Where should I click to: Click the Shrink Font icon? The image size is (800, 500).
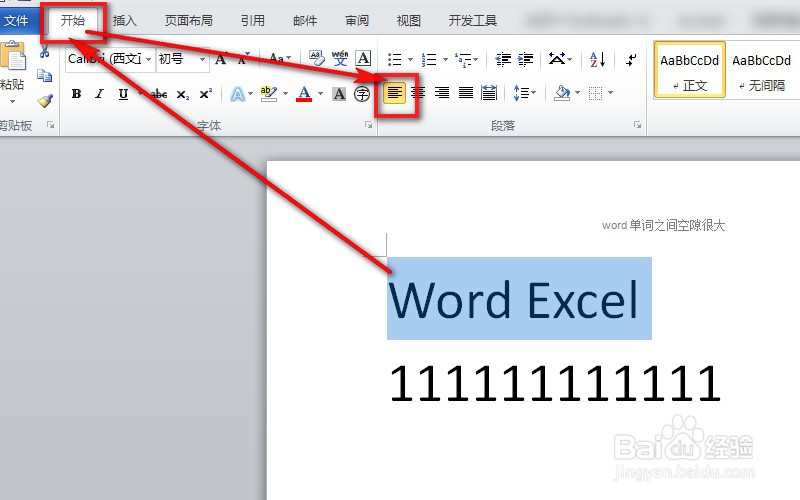(x=244, y=59)
